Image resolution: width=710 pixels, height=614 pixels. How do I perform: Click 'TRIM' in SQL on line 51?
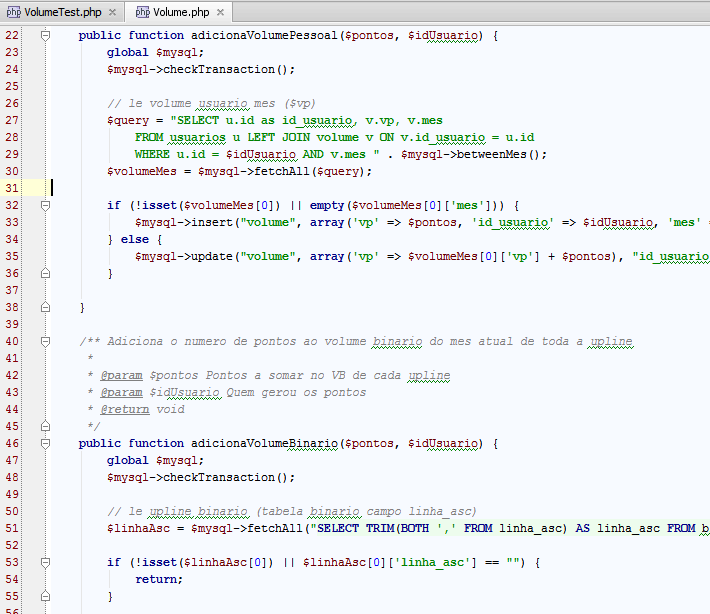(x=380, y=528)
